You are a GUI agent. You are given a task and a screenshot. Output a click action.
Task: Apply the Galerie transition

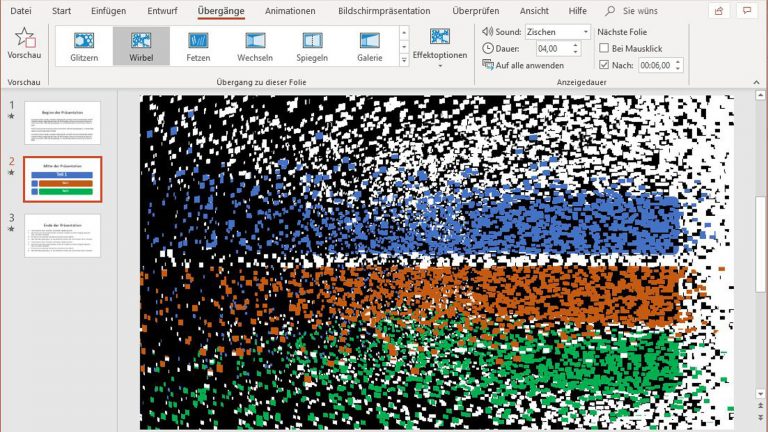369,46
